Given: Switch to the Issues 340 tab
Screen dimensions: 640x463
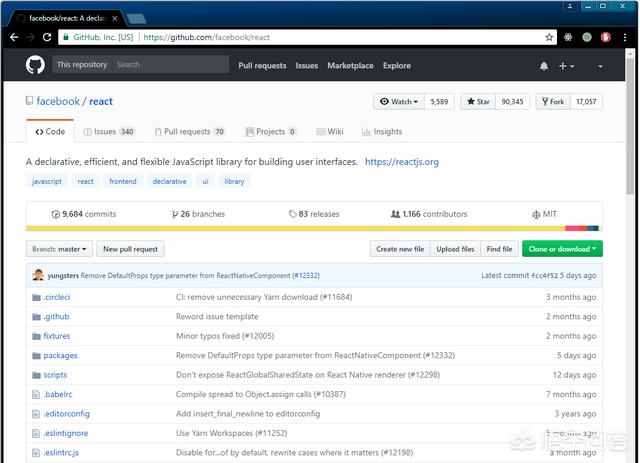Looking at the screenshot, I should [109, 131].
